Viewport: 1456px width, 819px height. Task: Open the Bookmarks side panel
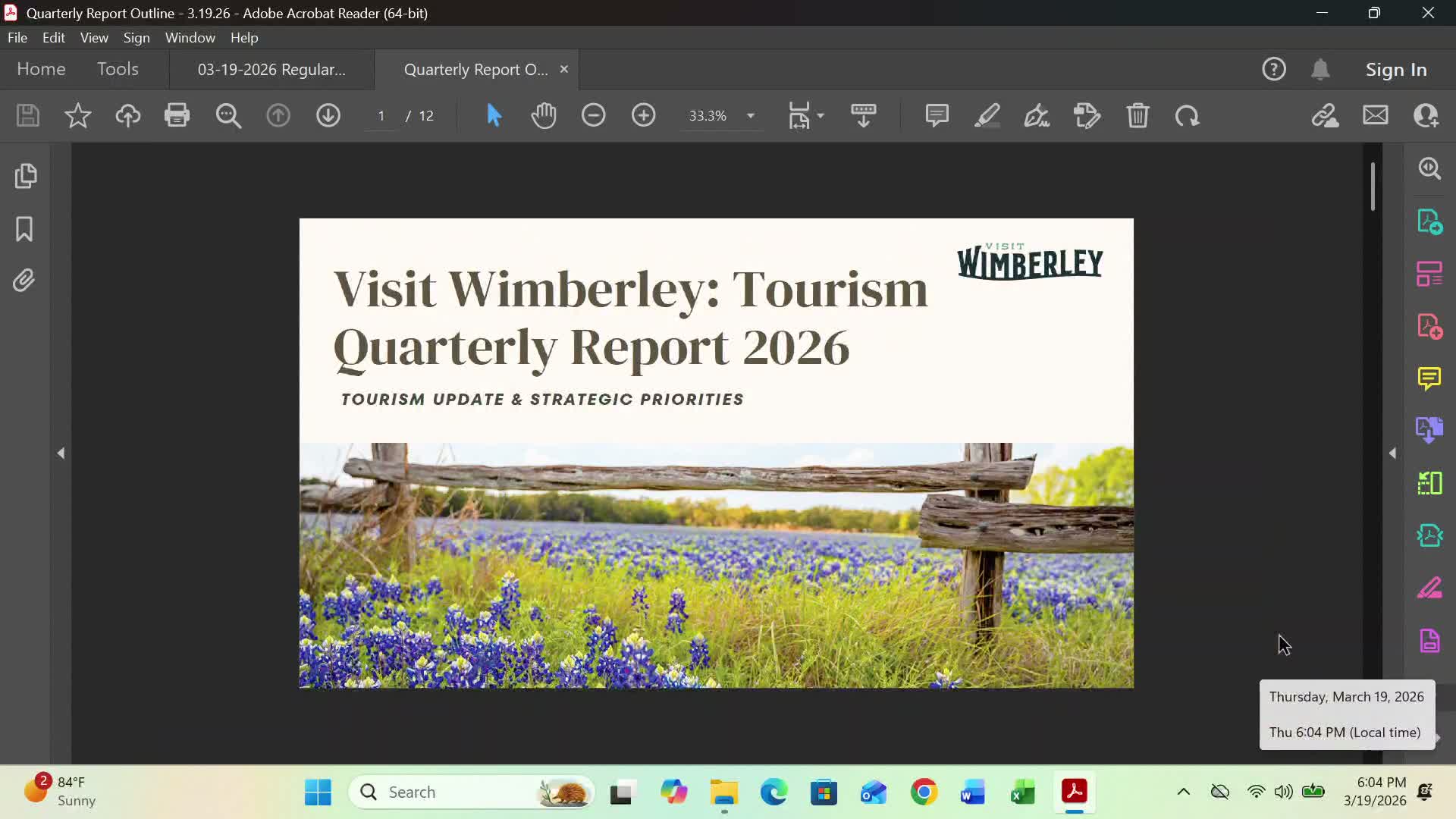pyautogui.click(x=25, y=228)
